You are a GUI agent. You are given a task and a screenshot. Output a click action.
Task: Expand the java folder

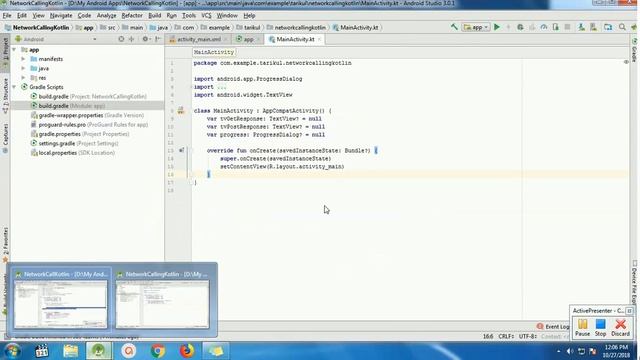pos(23,68)
